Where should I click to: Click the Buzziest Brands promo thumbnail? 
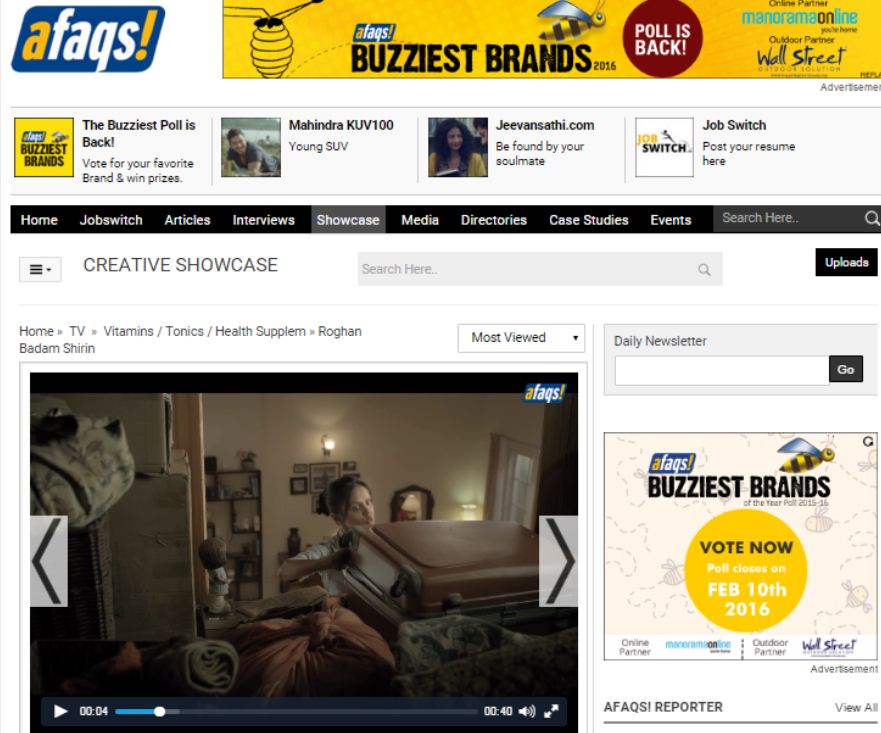click(x=44, y=147)
